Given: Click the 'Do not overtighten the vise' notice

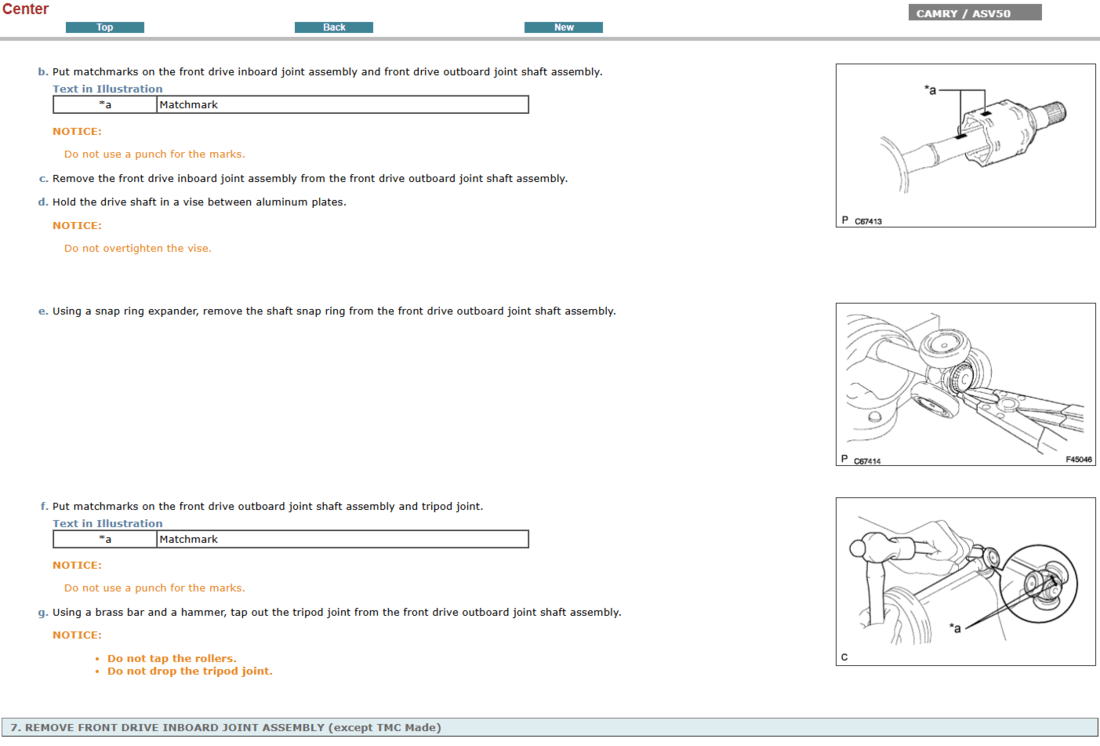Looking at the screenshot, I should tap(138, 248).
